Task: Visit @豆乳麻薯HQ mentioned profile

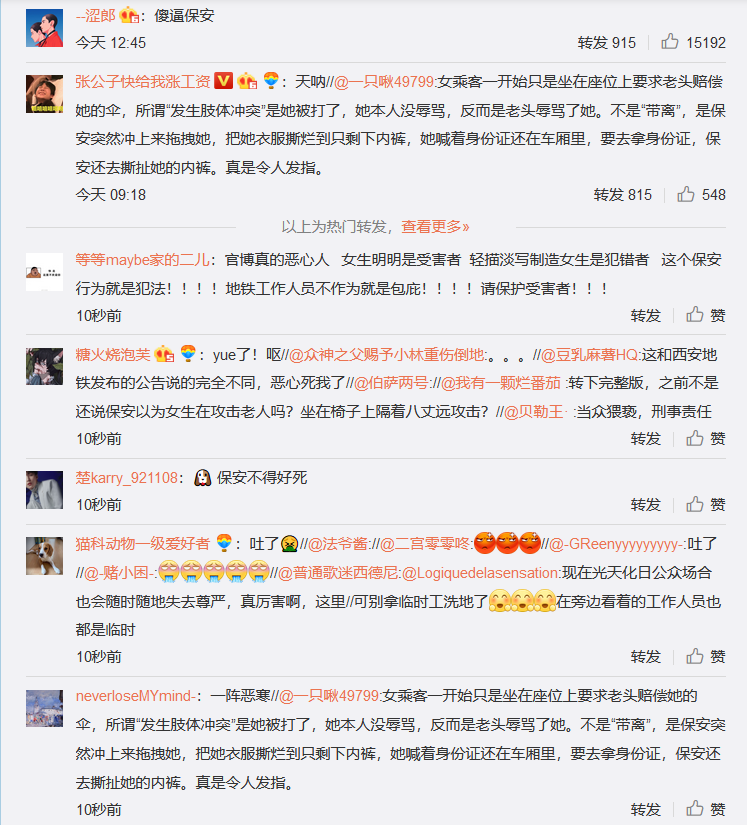Action: (589, 355)
